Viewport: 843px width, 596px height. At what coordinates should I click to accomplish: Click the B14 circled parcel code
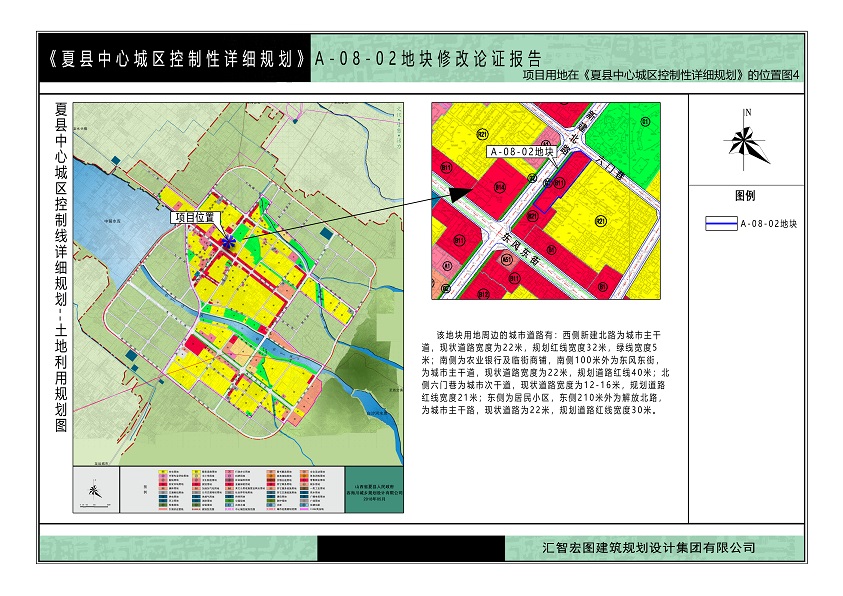point(500,188)
